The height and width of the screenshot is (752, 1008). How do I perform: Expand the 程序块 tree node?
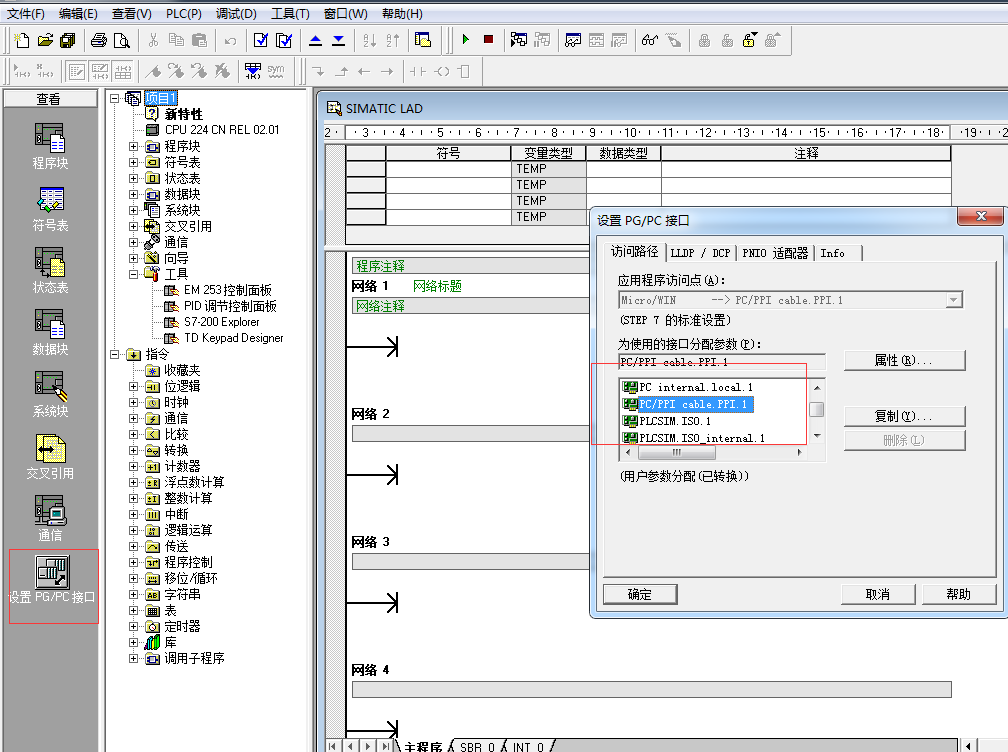tap(133, 147)
